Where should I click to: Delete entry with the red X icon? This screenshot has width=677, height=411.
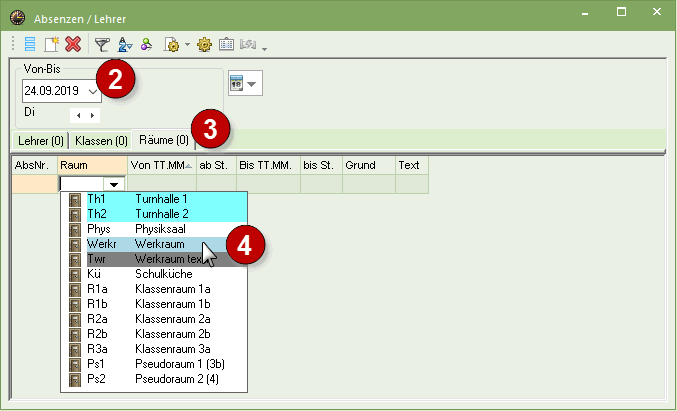coord(72,44)
